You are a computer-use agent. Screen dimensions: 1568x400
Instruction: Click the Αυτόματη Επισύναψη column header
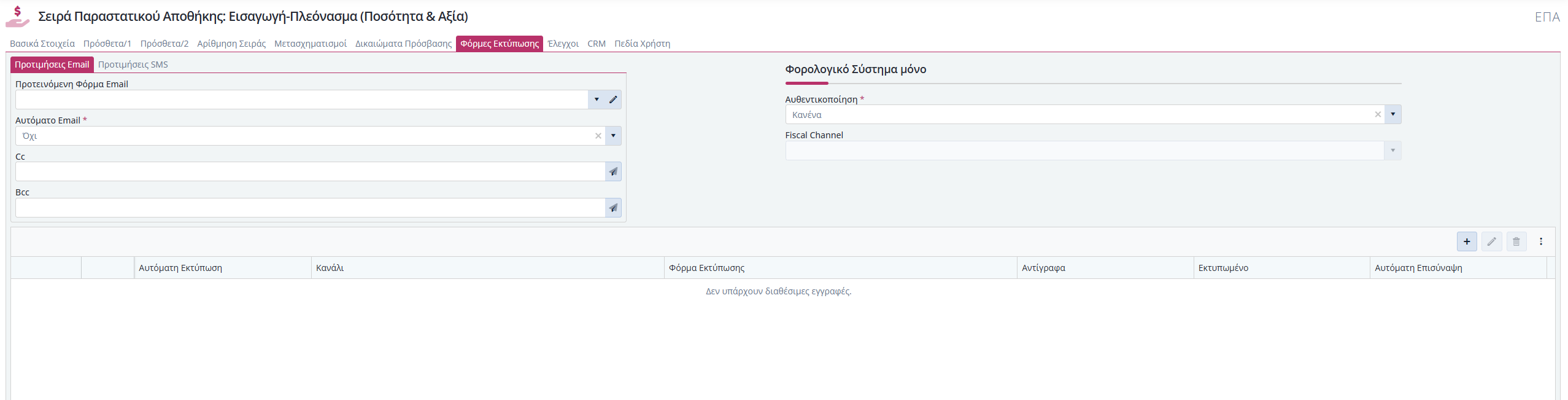point(1458,268)
